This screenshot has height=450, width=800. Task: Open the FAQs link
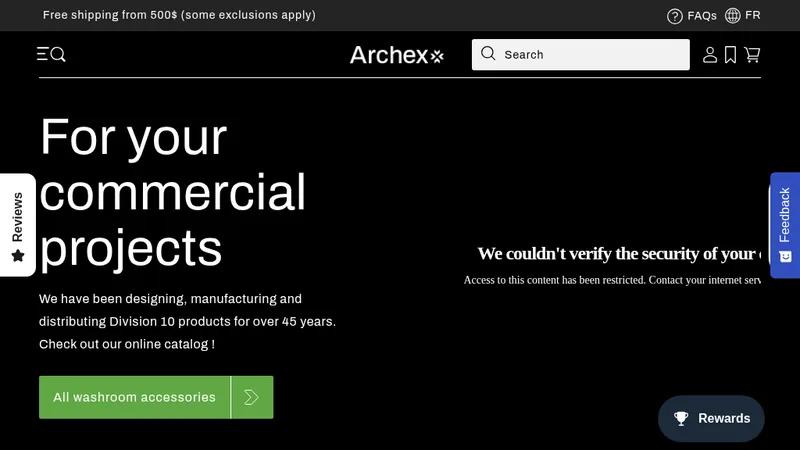[692, 16]
